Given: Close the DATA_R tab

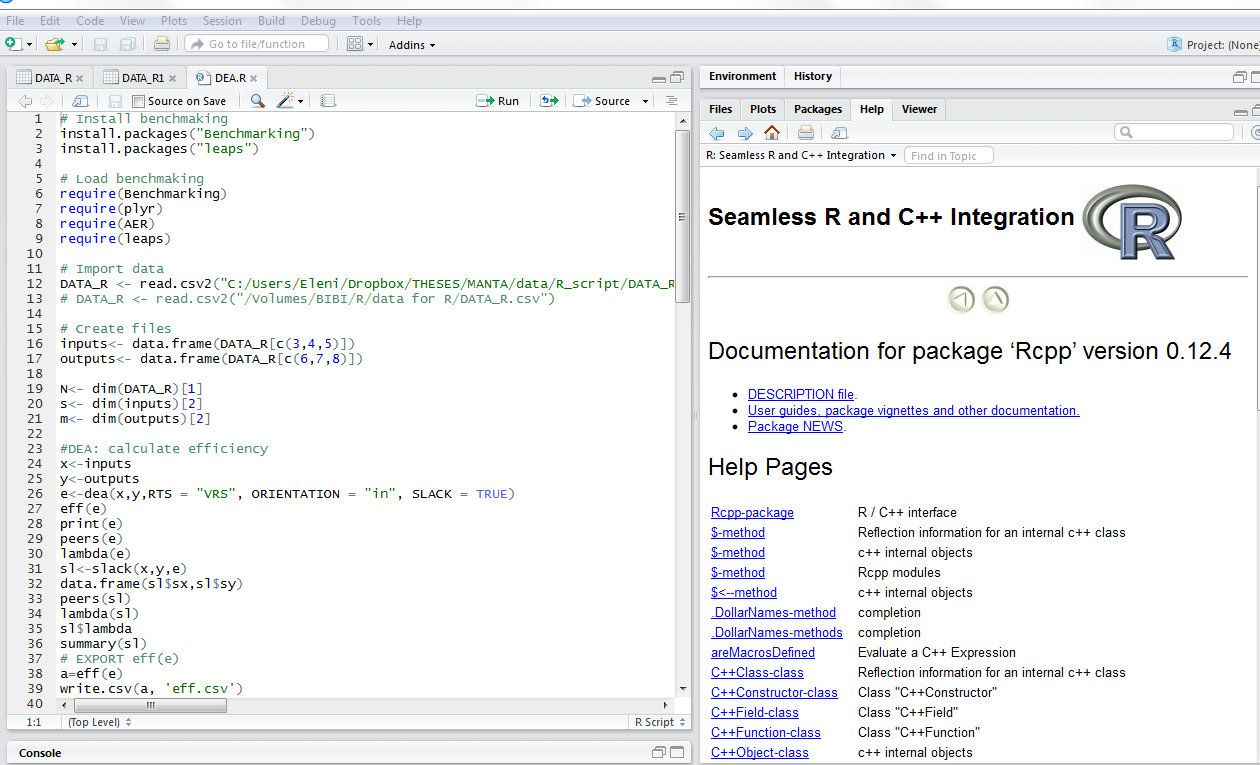Looking at the screenshot, I should [80, 78].
